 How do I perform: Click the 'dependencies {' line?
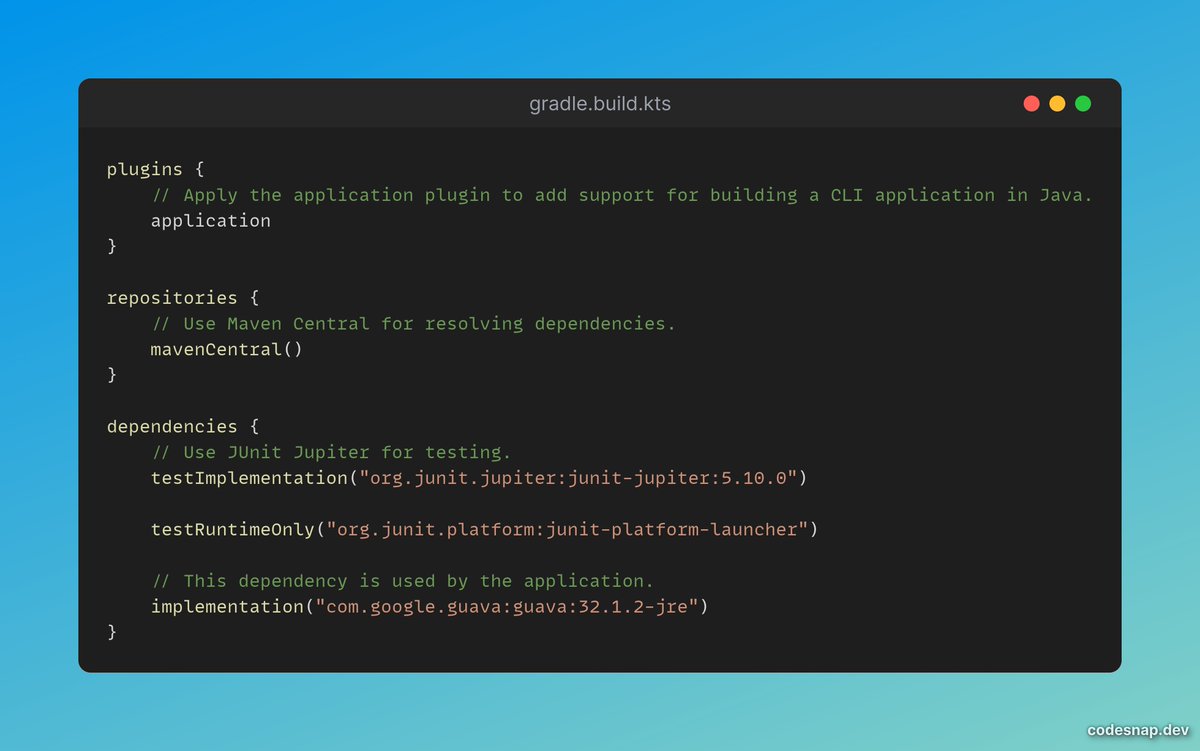[x=183, y=427]
